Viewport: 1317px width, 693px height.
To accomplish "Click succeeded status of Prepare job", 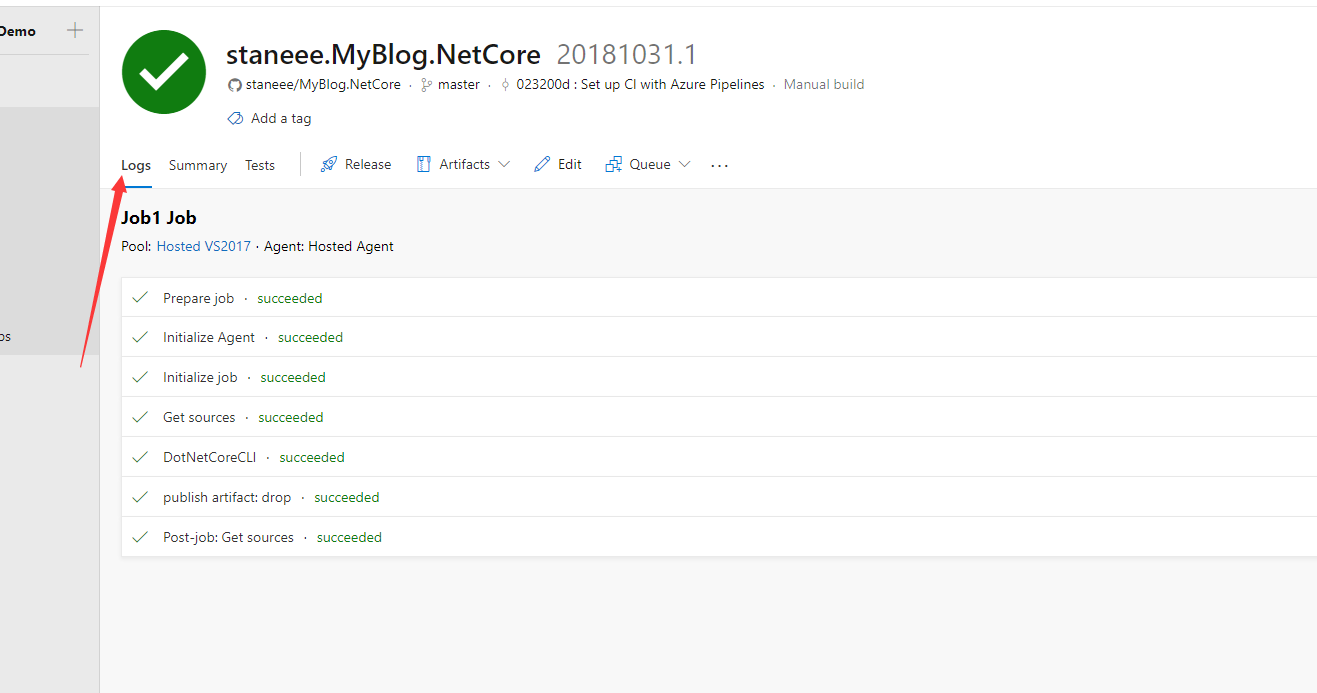I will coord(290,298).
